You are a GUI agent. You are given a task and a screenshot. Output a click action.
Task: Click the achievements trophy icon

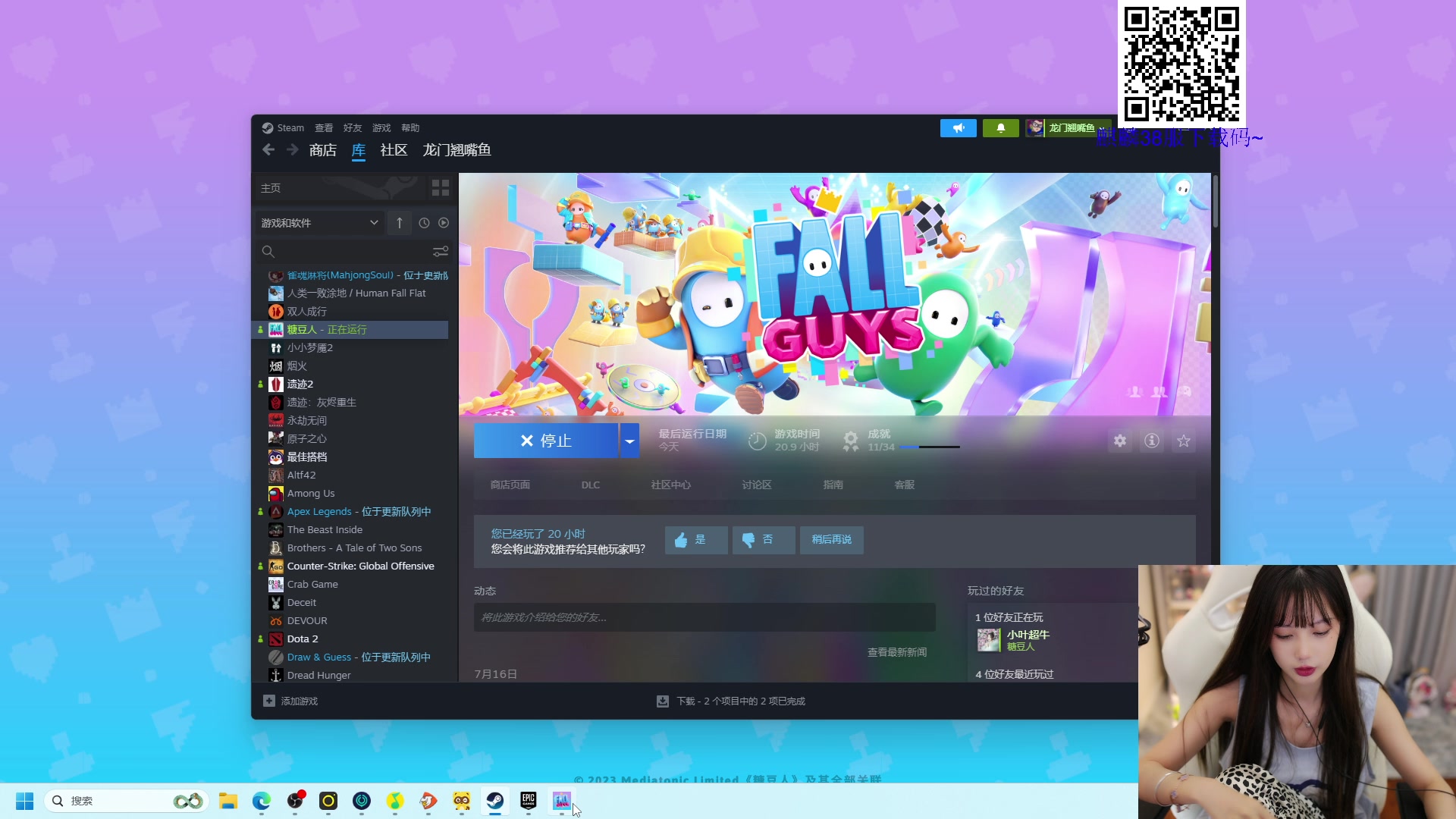(851, 441)
